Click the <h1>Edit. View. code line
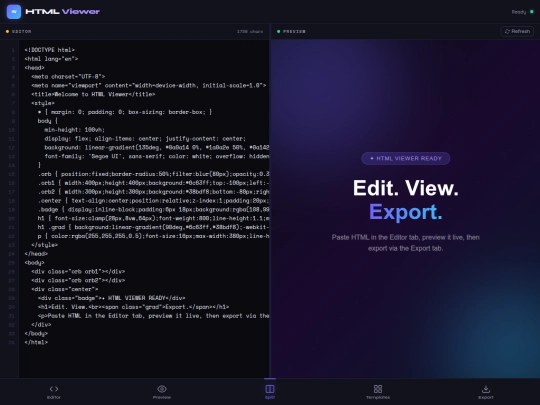540x405 pixels. (x=133, y=307)
